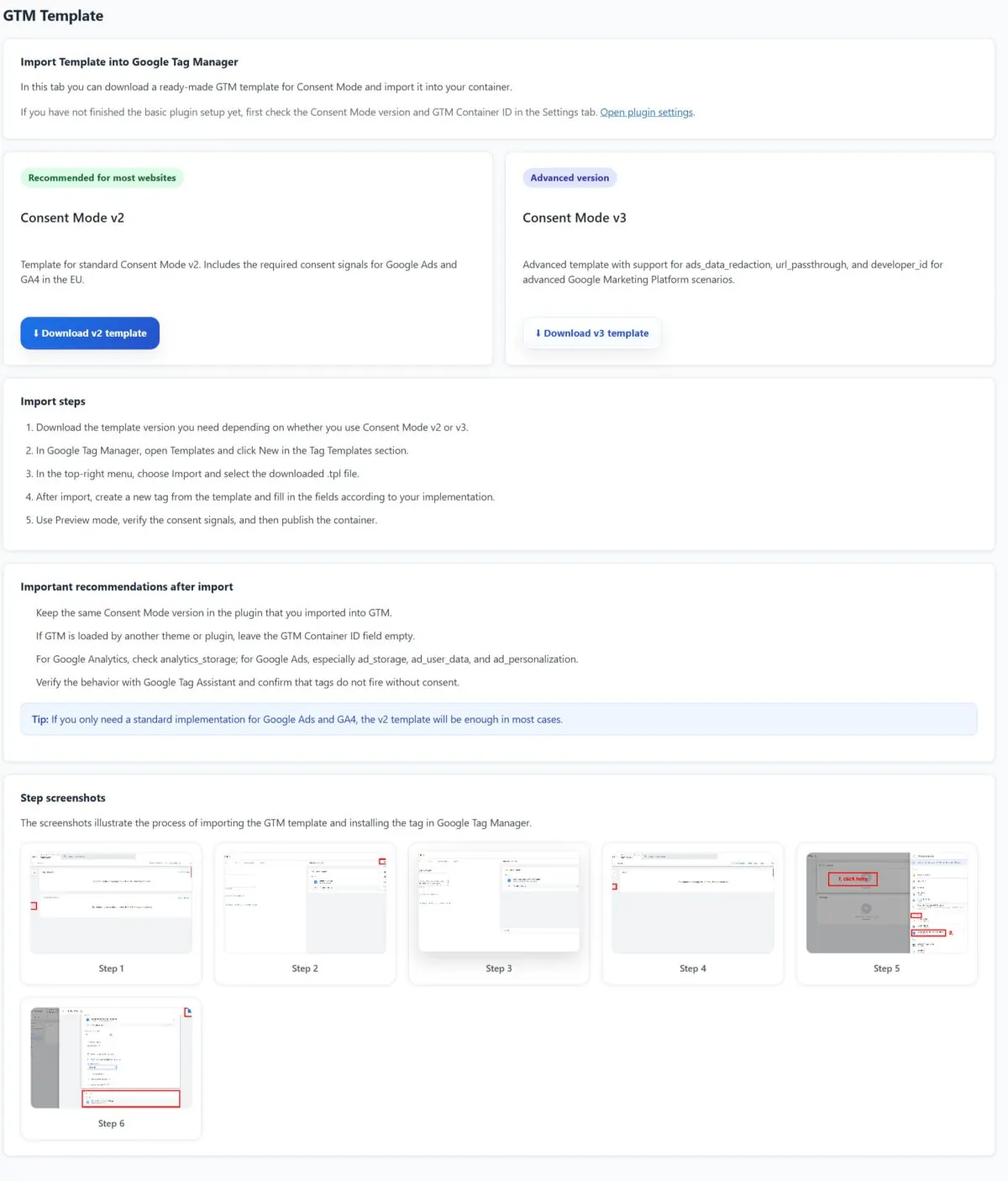Download the Consent Mode v2 template
The image size is (1008, 1181).
click(90, 333)
